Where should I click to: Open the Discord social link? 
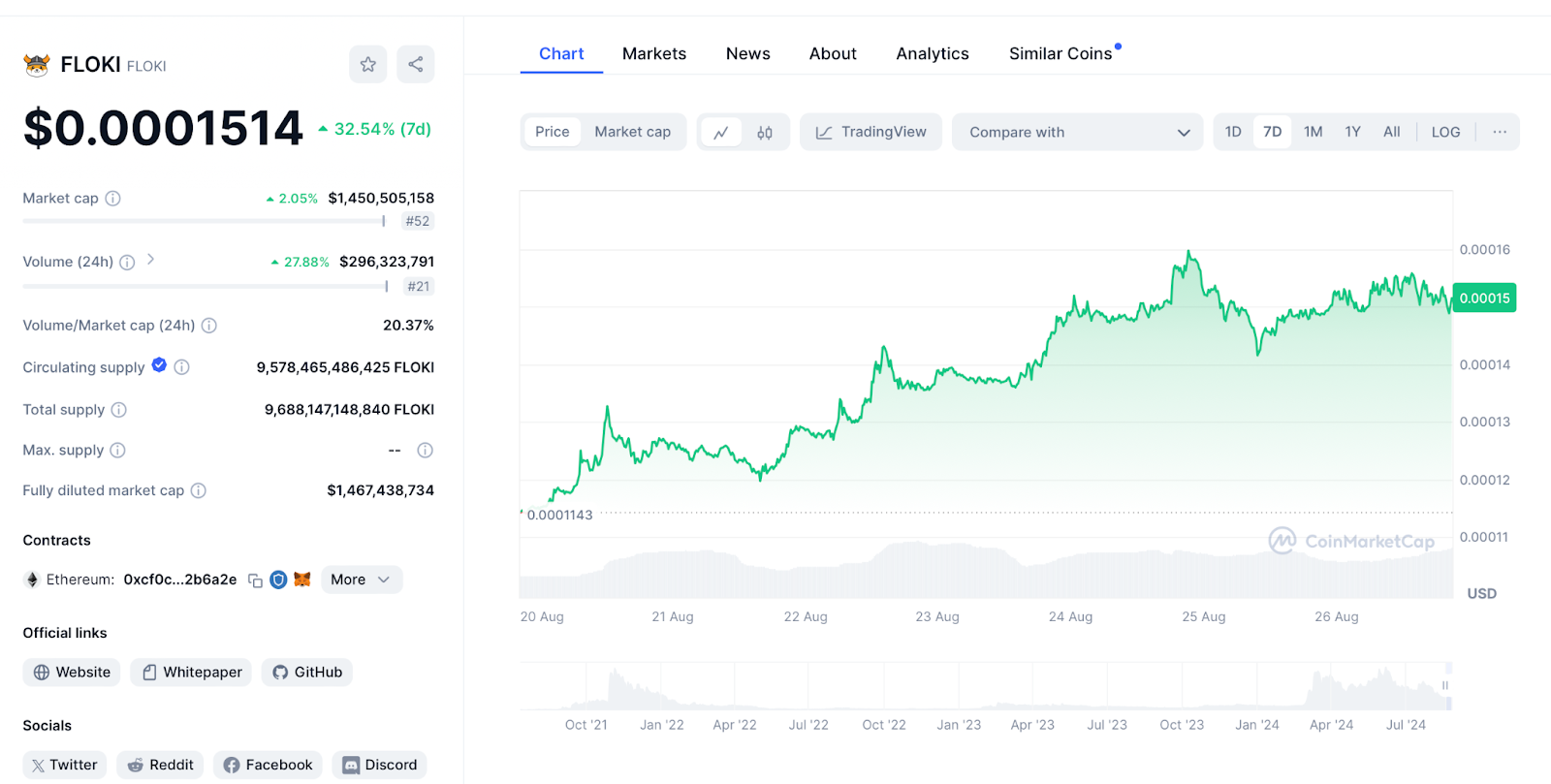point(379,766)
